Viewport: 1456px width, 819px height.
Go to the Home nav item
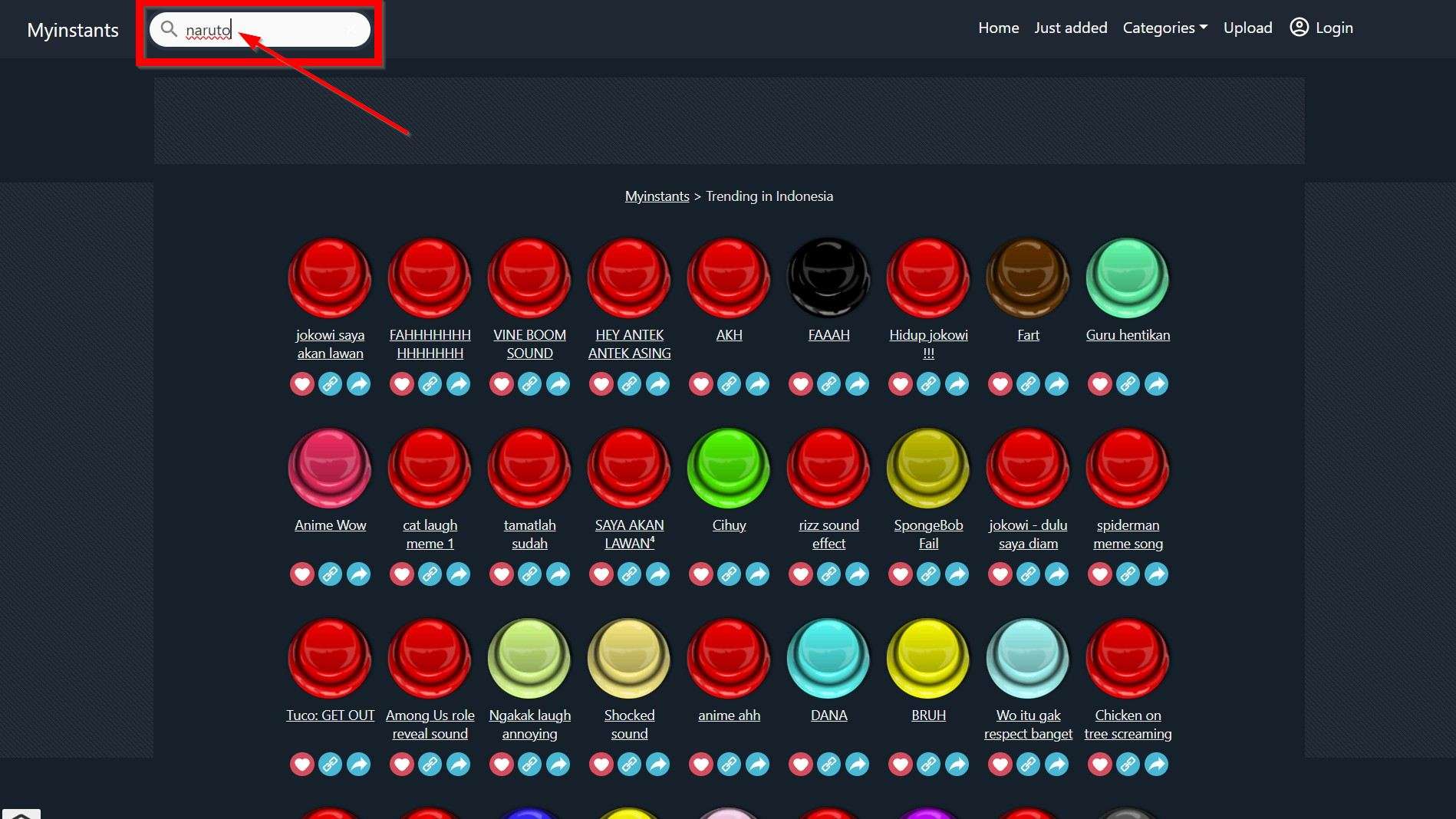point(999,28)
